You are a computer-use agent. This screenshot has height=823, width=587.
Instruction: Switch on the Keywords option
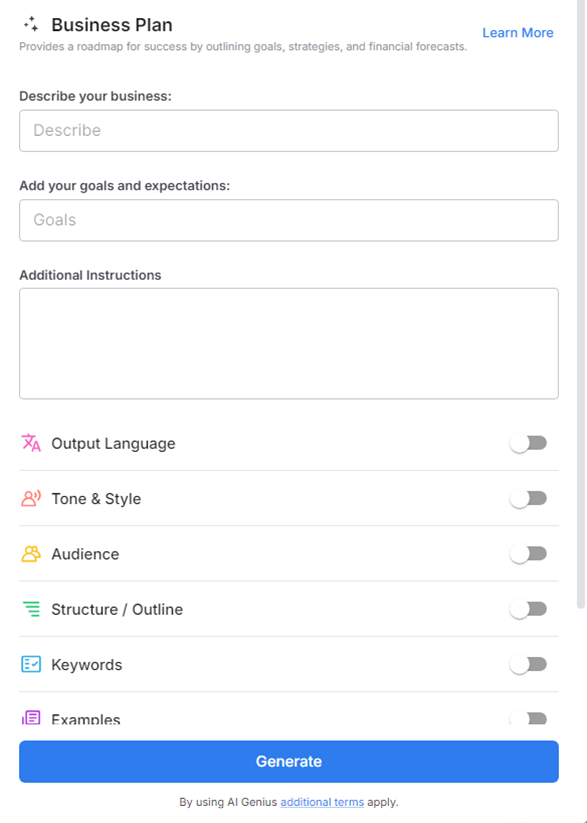(x=529, y=663)
